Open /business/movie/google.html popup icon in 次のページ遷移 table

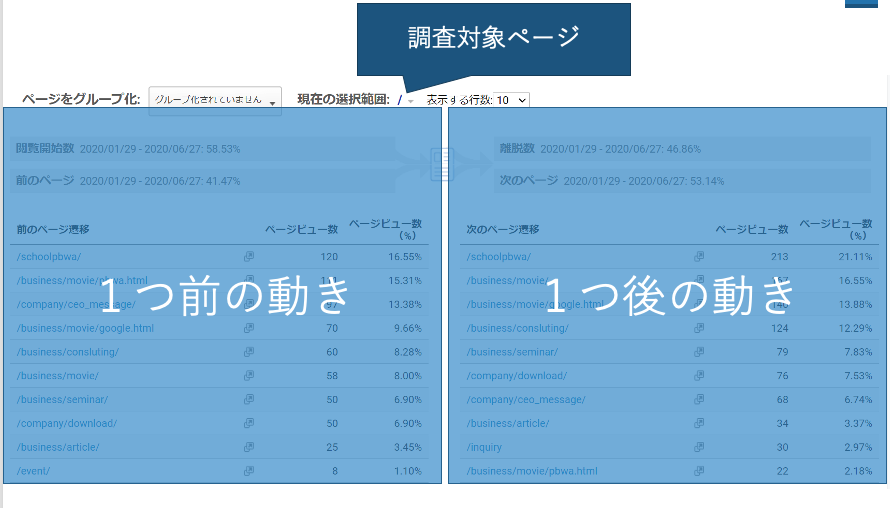click(699, 304)
